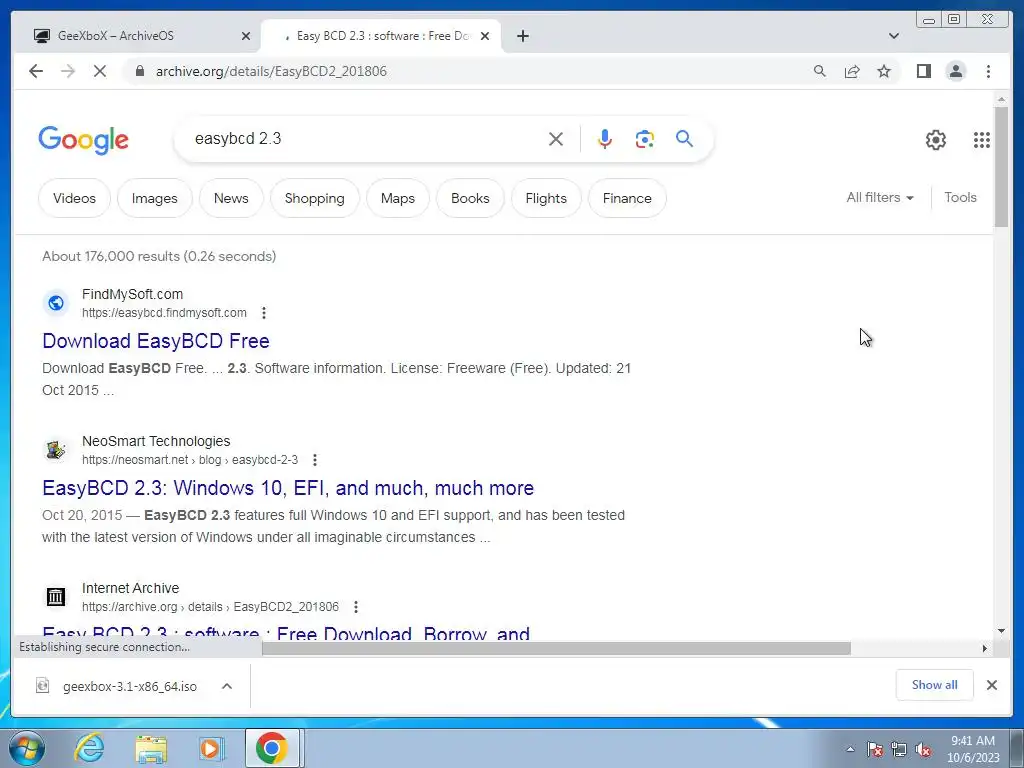Click the NeoSmart Technologies site name

[156, 441]
